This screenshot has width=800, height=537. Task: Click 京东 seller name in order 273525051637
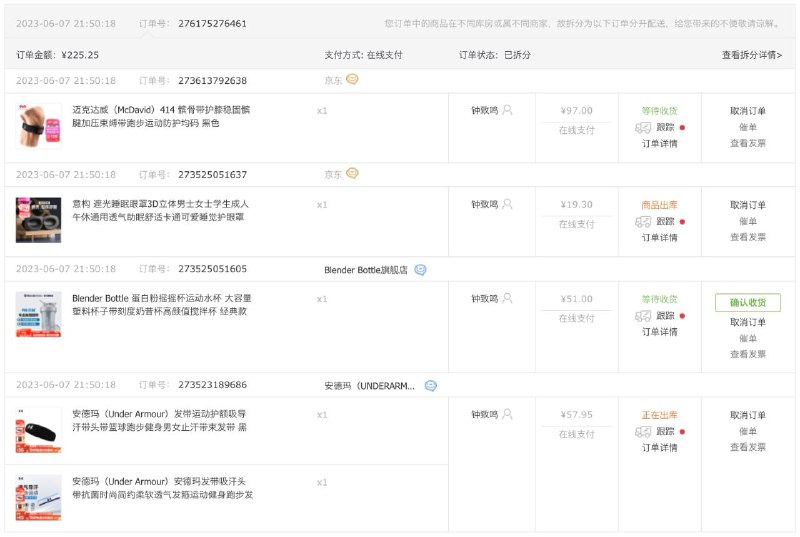333,174
